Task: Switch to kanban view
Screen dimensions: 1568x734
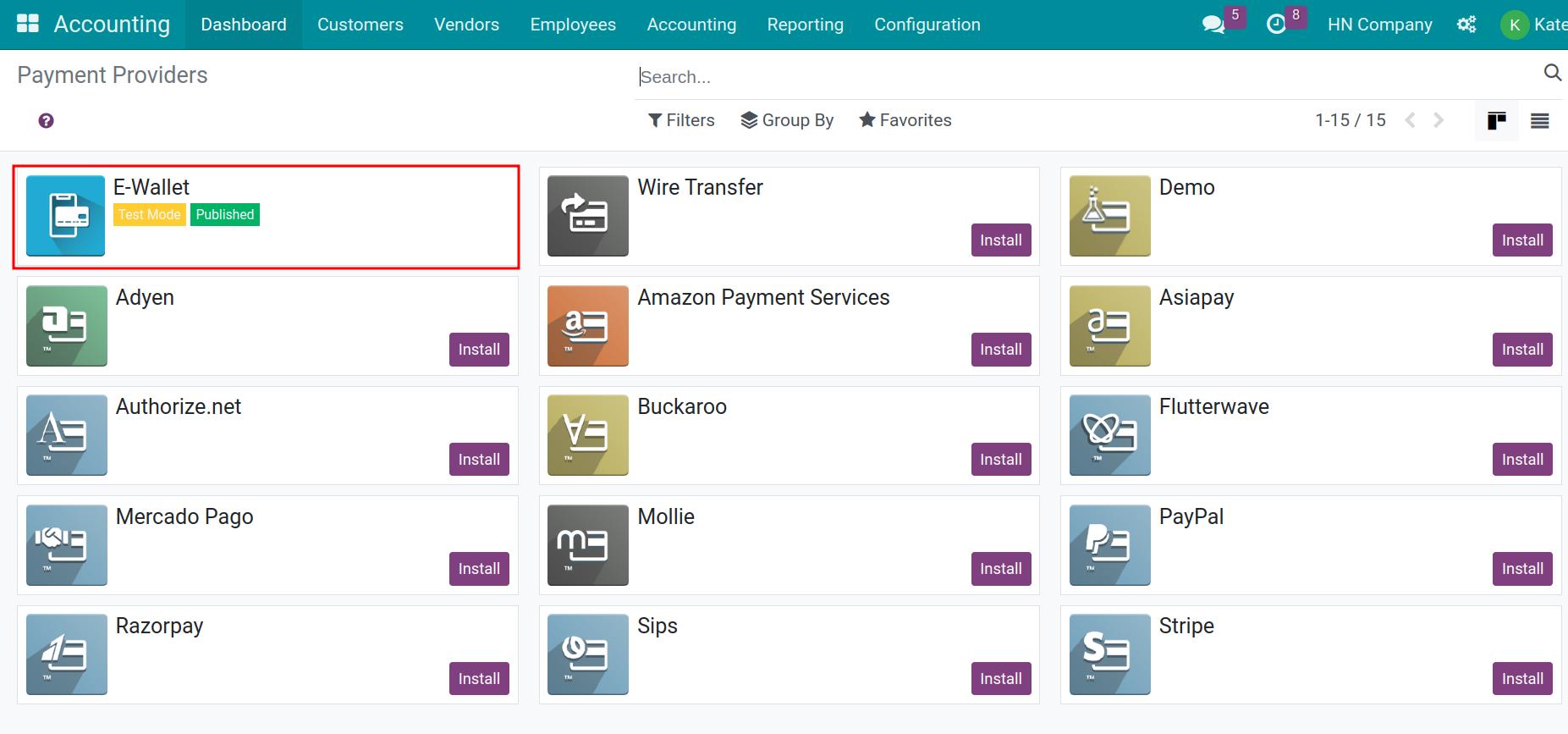Action: click(1497, 121)
